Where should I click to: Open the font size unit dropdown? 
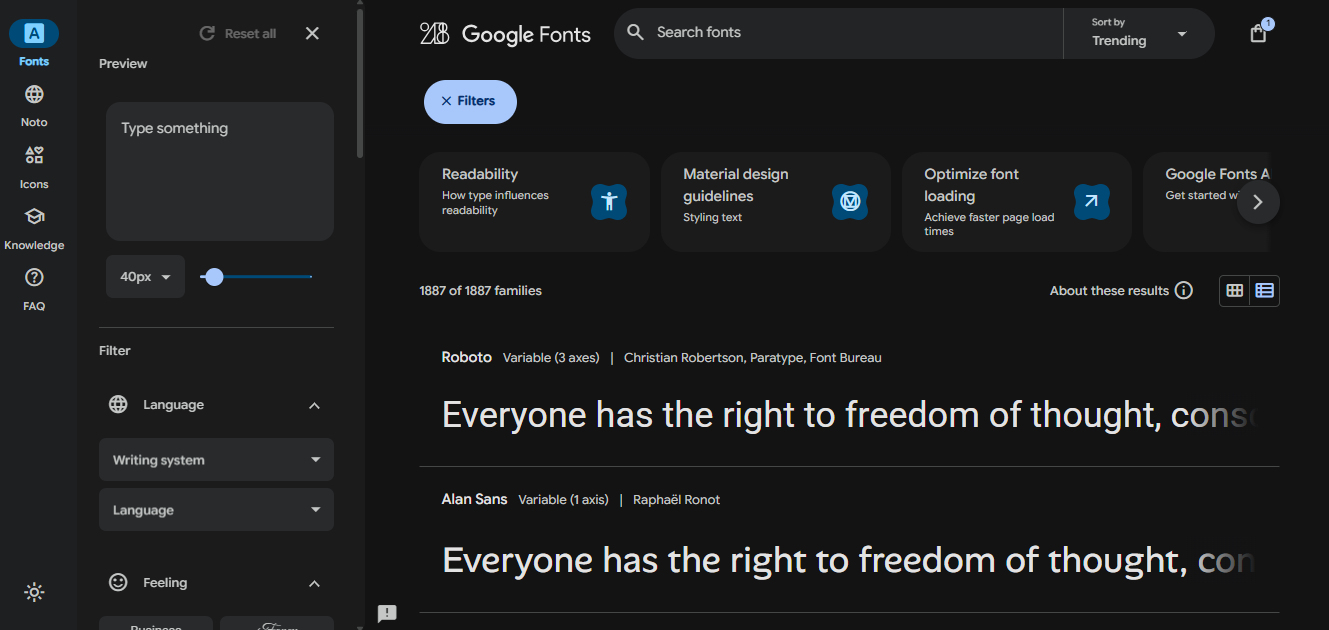point(144,276)
